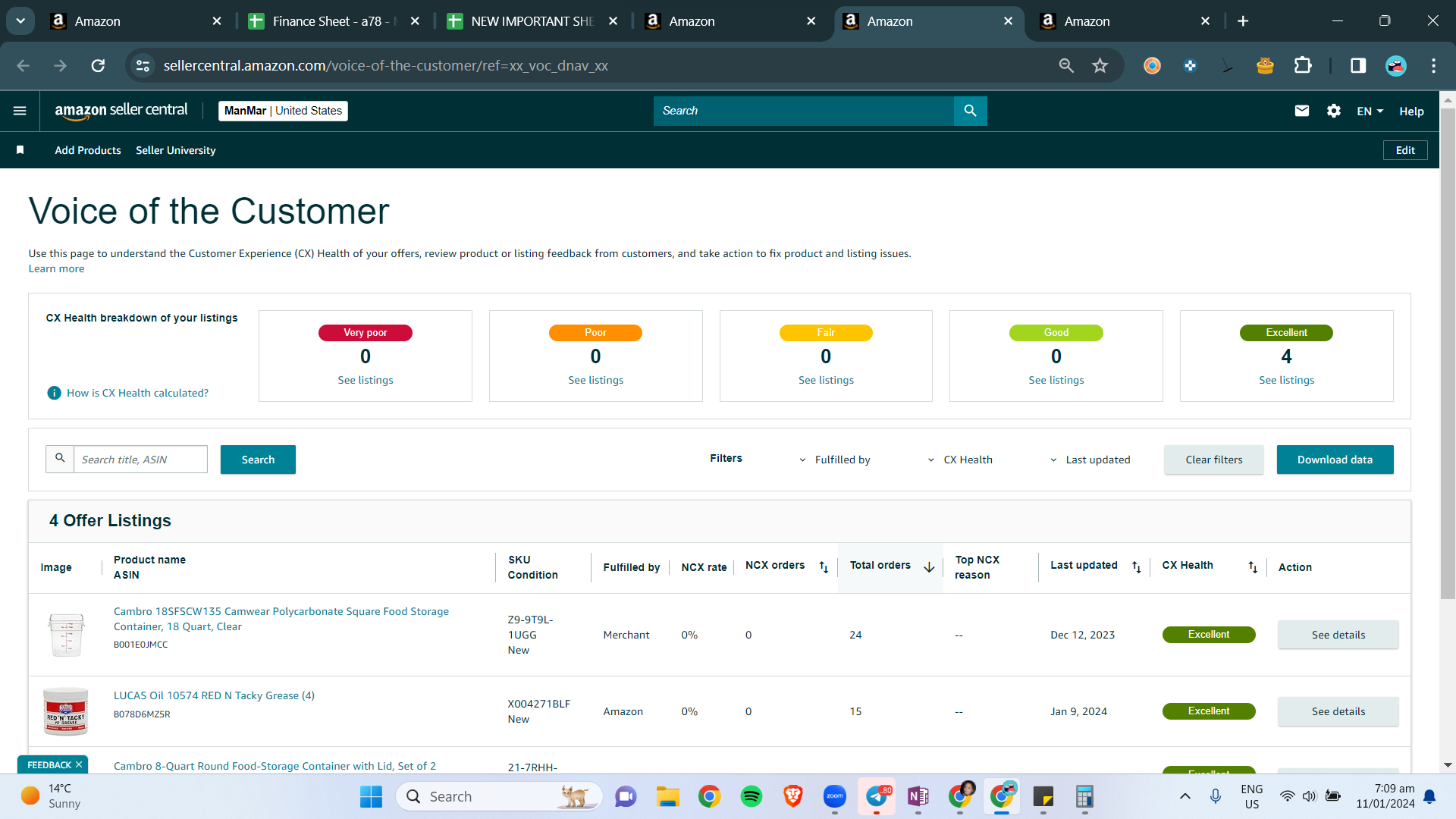Screen dimensions: 1456x819
Task: Expand the Fulfilled by filter dropdown
Action: (836, 460)
